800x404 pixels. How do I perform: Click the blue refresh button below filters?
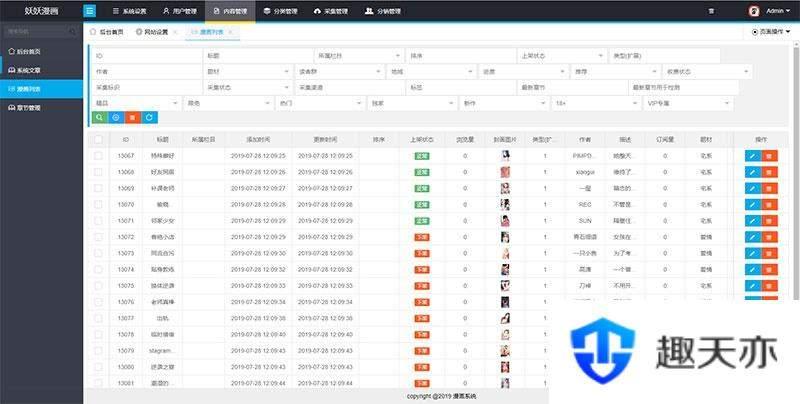pos(149,117)
